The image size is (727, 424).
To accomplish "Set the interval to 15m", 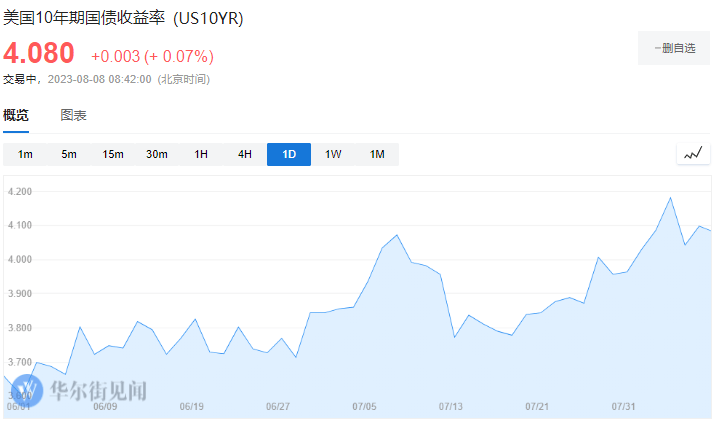I will click(x=113, y=154).
